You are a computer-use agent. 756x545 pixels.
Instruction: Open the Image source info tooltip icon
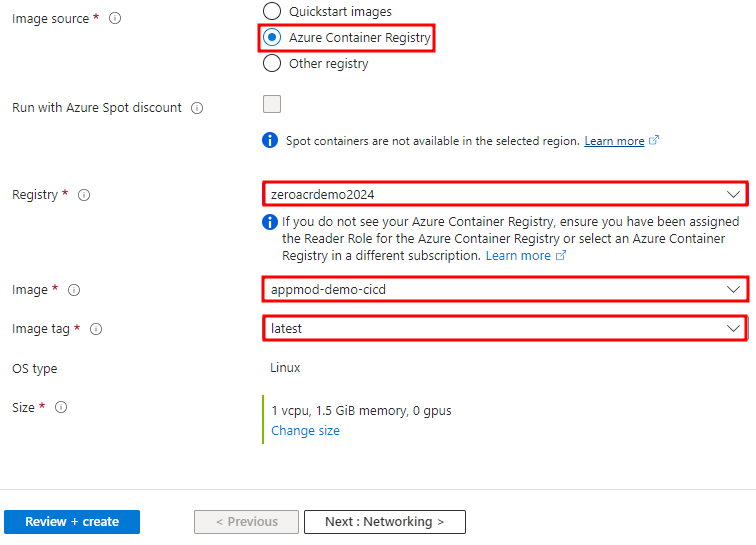[115, 18]
